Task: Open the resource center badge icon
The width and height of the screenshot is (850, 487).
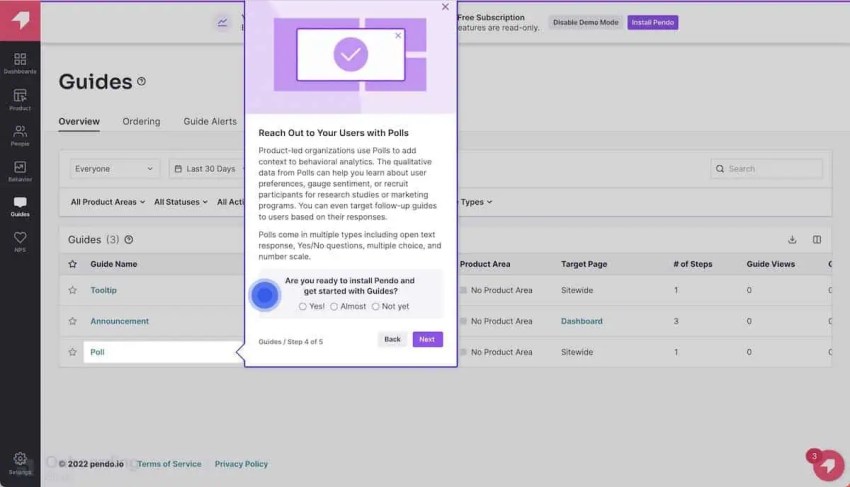Action: tap(828, 465)
